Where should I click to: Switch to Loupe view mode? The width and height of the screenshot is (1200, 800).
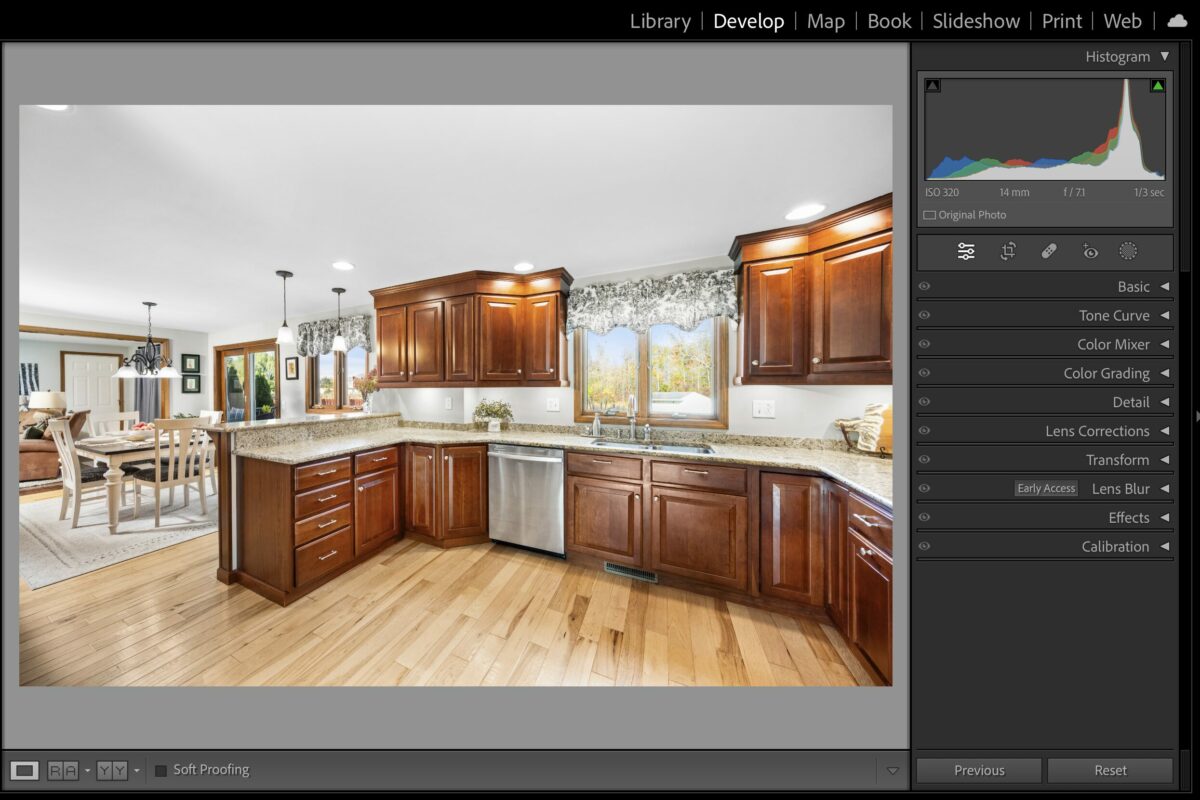point(26,770)
